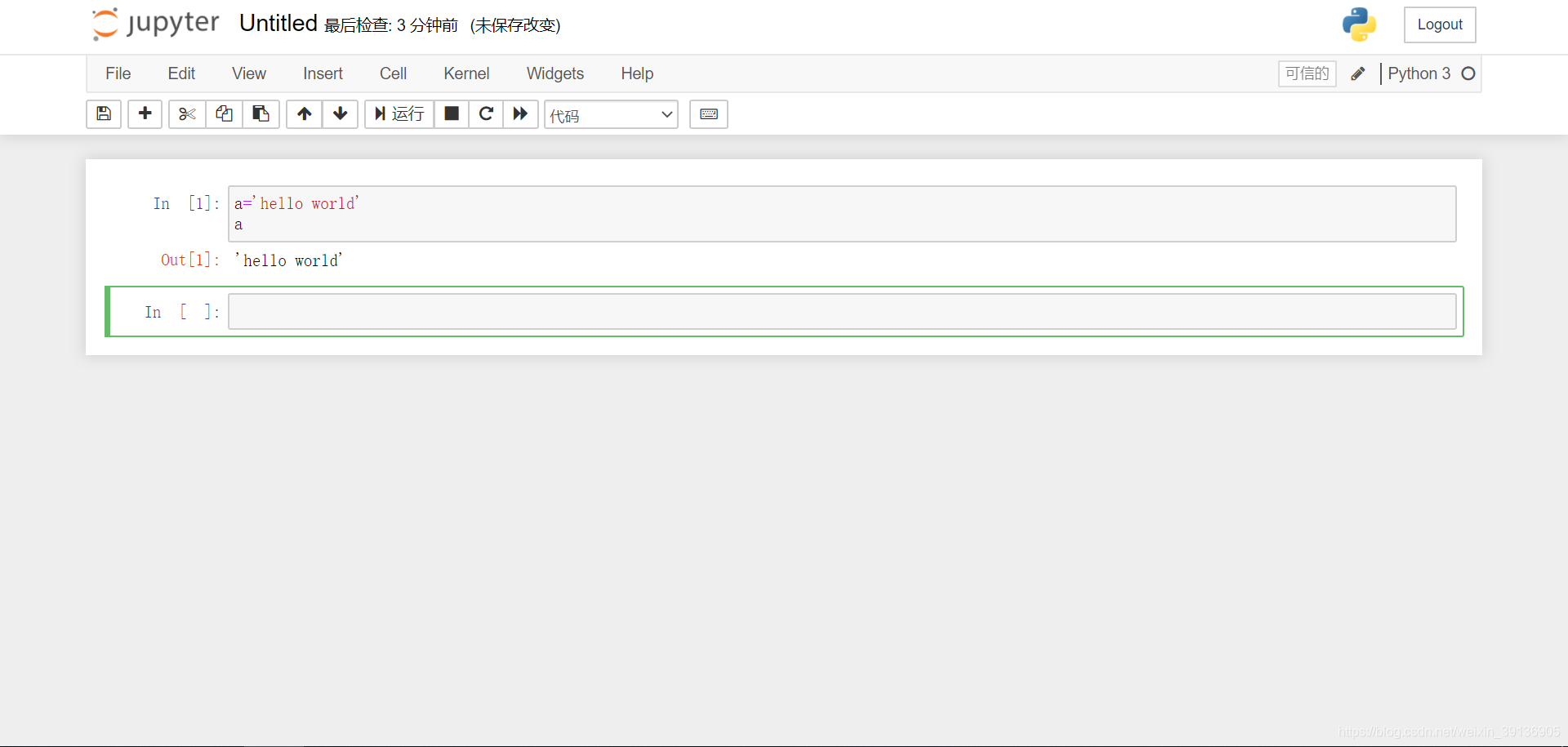The width and height of the screenshot is (1568, 747).
Task: Click the 未保存改变 autosave status text
Action: [515, 25]
